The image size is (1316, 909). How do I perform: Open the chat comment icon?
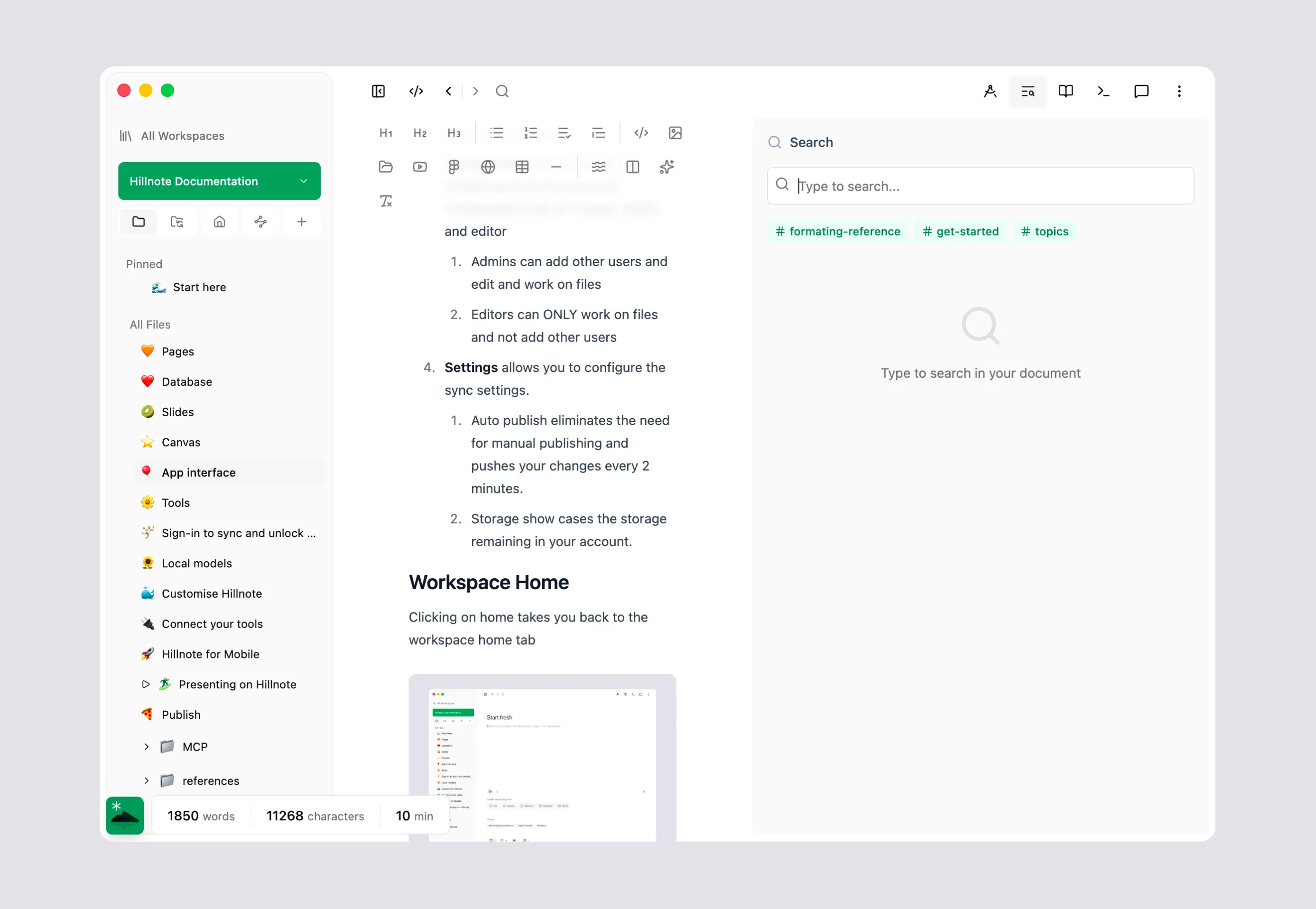(1141, 91)
